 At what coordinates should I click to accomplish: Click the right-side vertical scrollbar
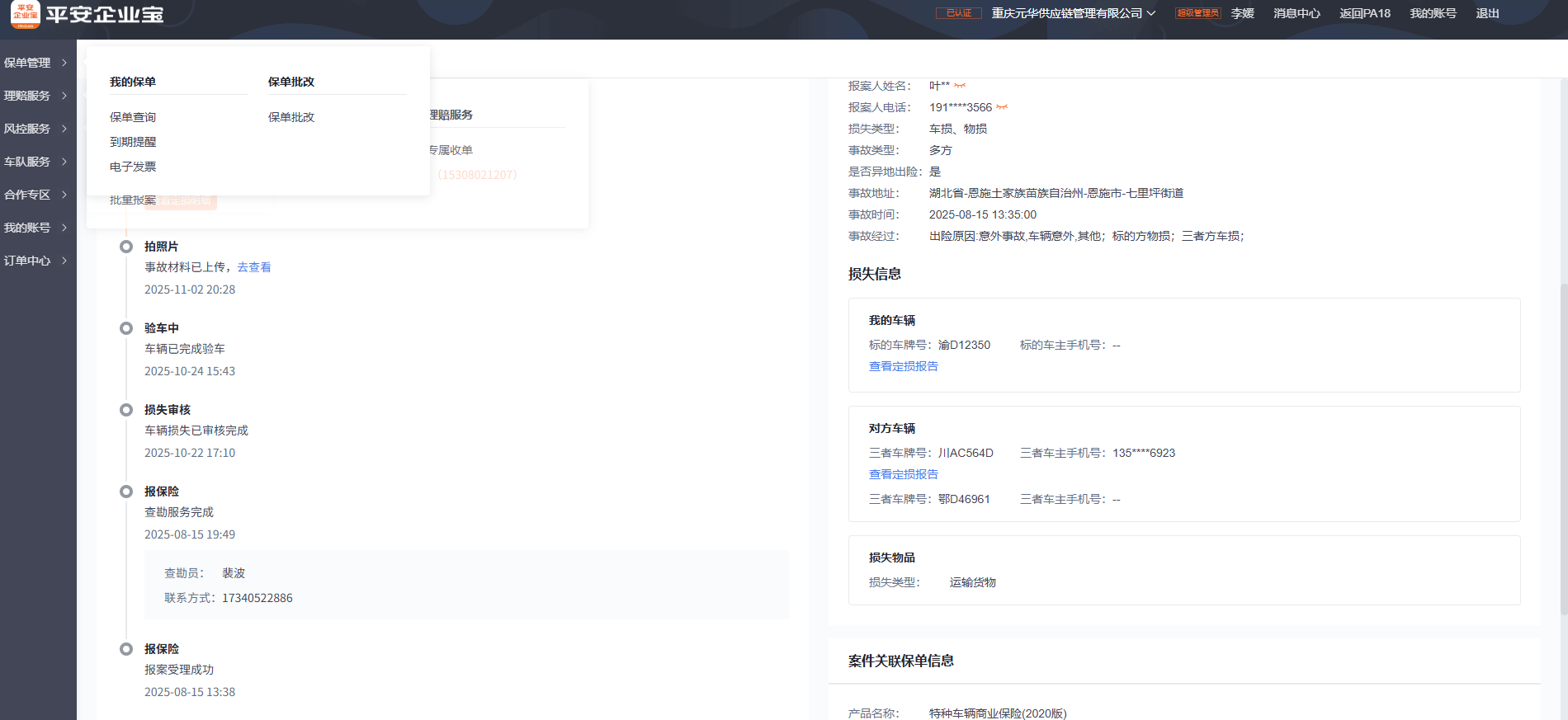(x=1563, y=445)
